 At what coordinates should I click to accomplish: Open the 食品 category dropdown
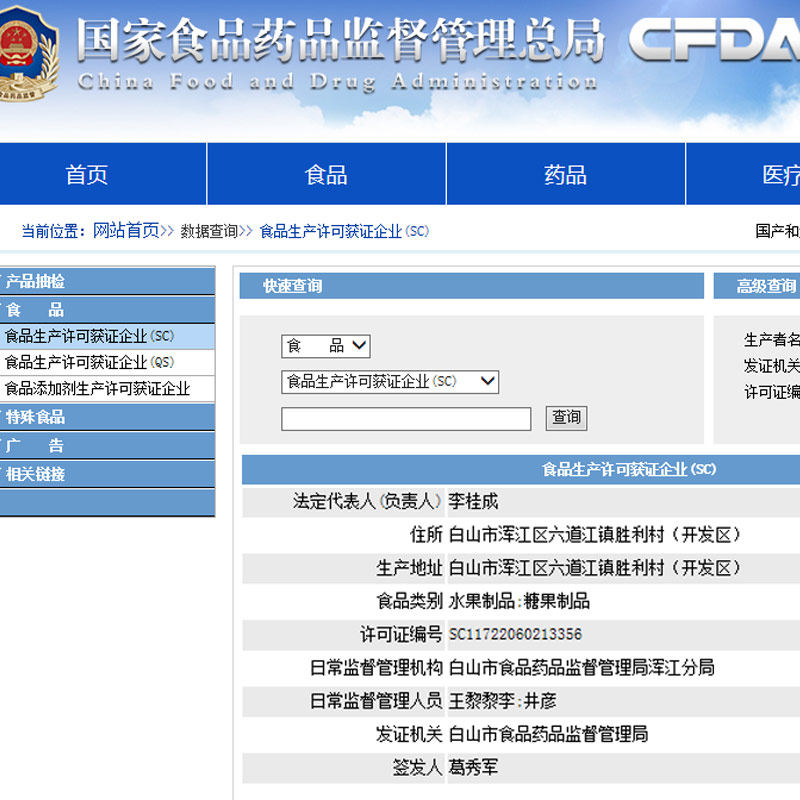click(326, 346)
